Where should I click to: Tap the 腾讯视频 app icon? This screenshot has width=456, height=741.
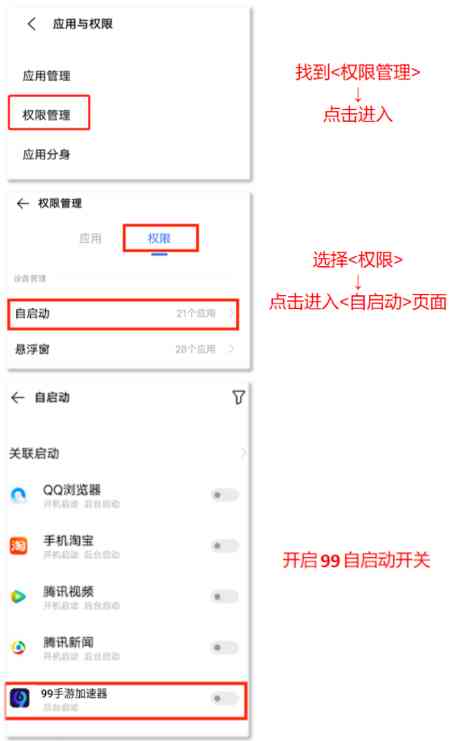tap(19, 597)
